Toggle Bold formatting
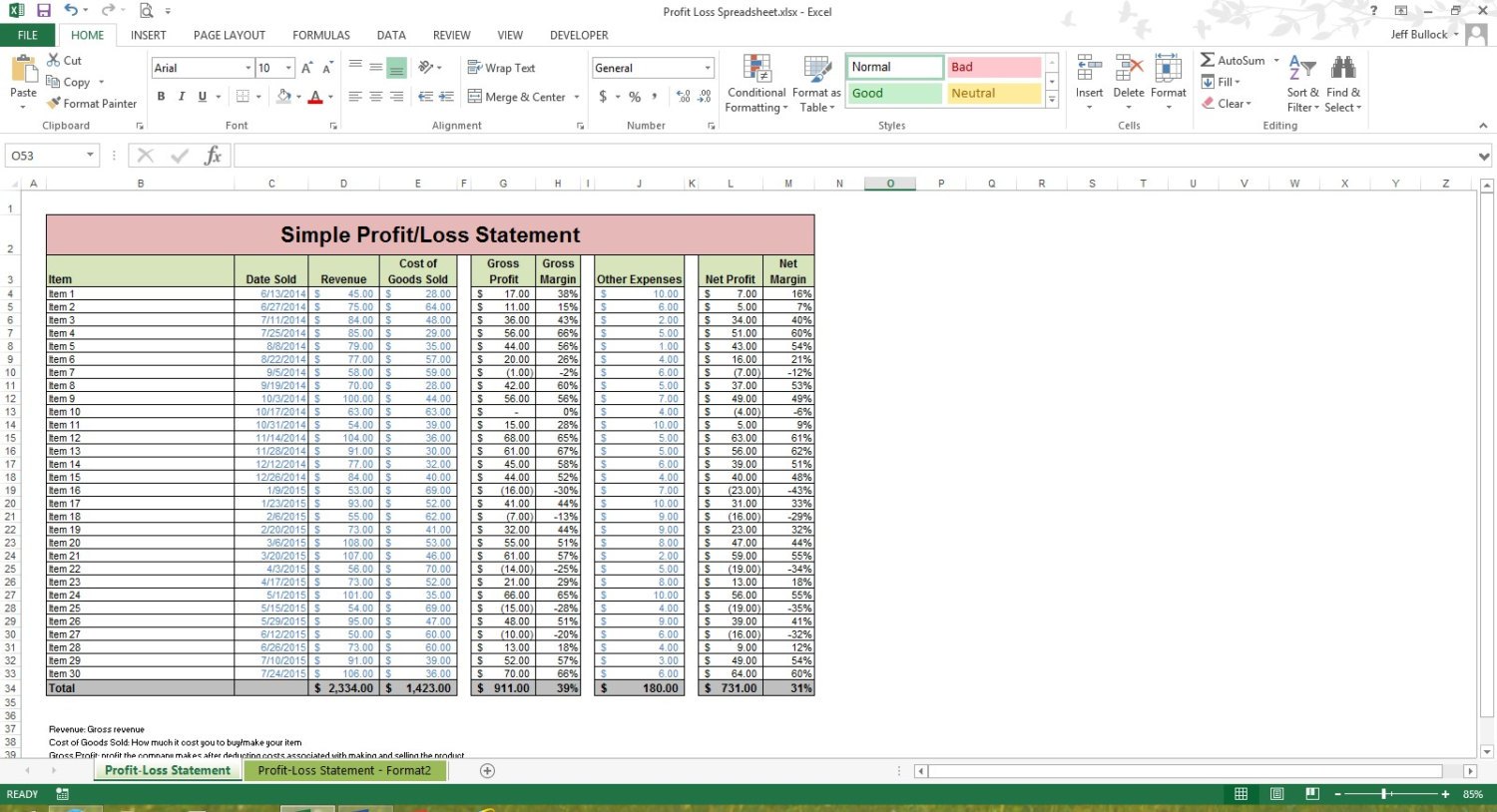Viewport: 1497px width, 812px height. point(161,97)
